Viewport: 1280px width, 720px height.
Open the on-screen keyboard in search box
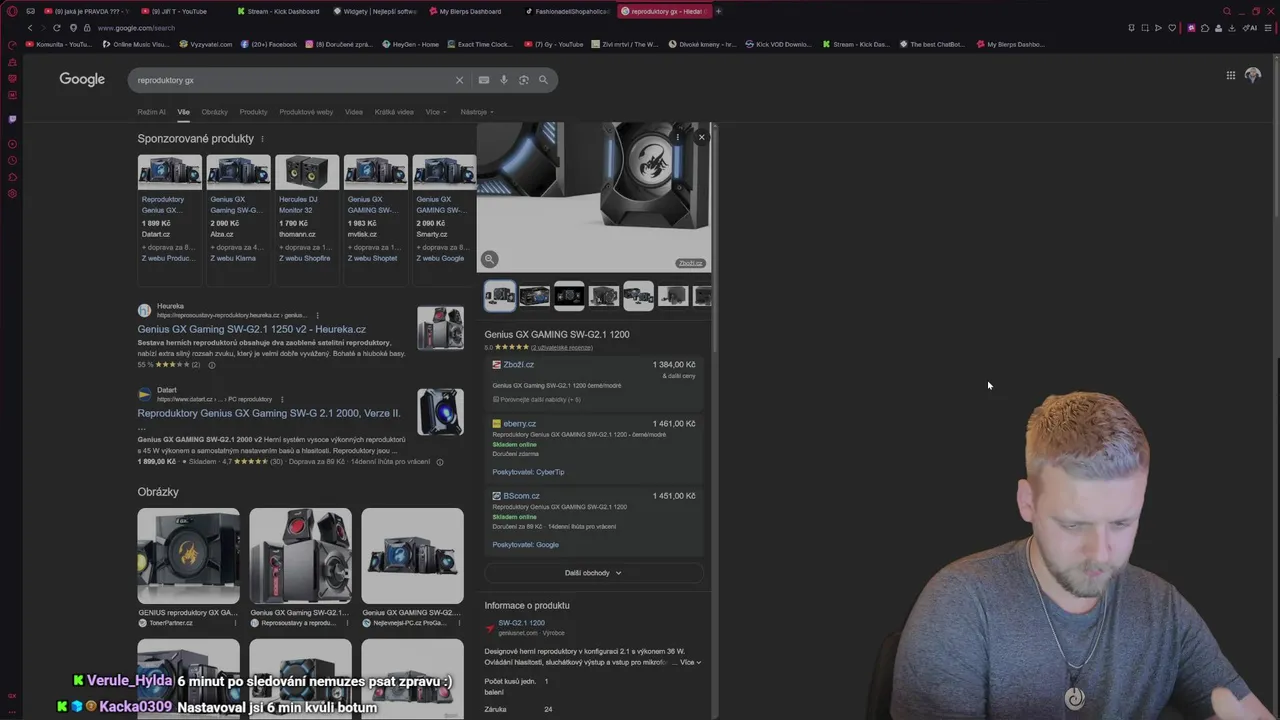tap(484, 80)
